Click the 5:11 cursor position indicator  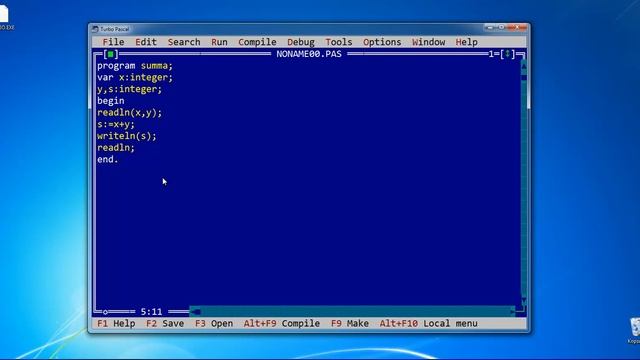[x=151, y=312]
